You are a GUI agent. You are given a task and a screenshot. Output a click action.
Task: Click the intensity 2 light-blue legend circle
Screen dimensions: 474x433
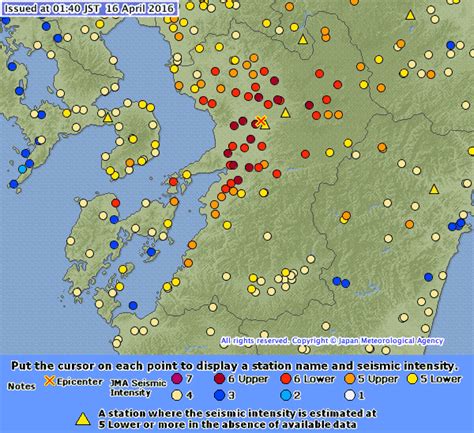[x=286, y=395]
